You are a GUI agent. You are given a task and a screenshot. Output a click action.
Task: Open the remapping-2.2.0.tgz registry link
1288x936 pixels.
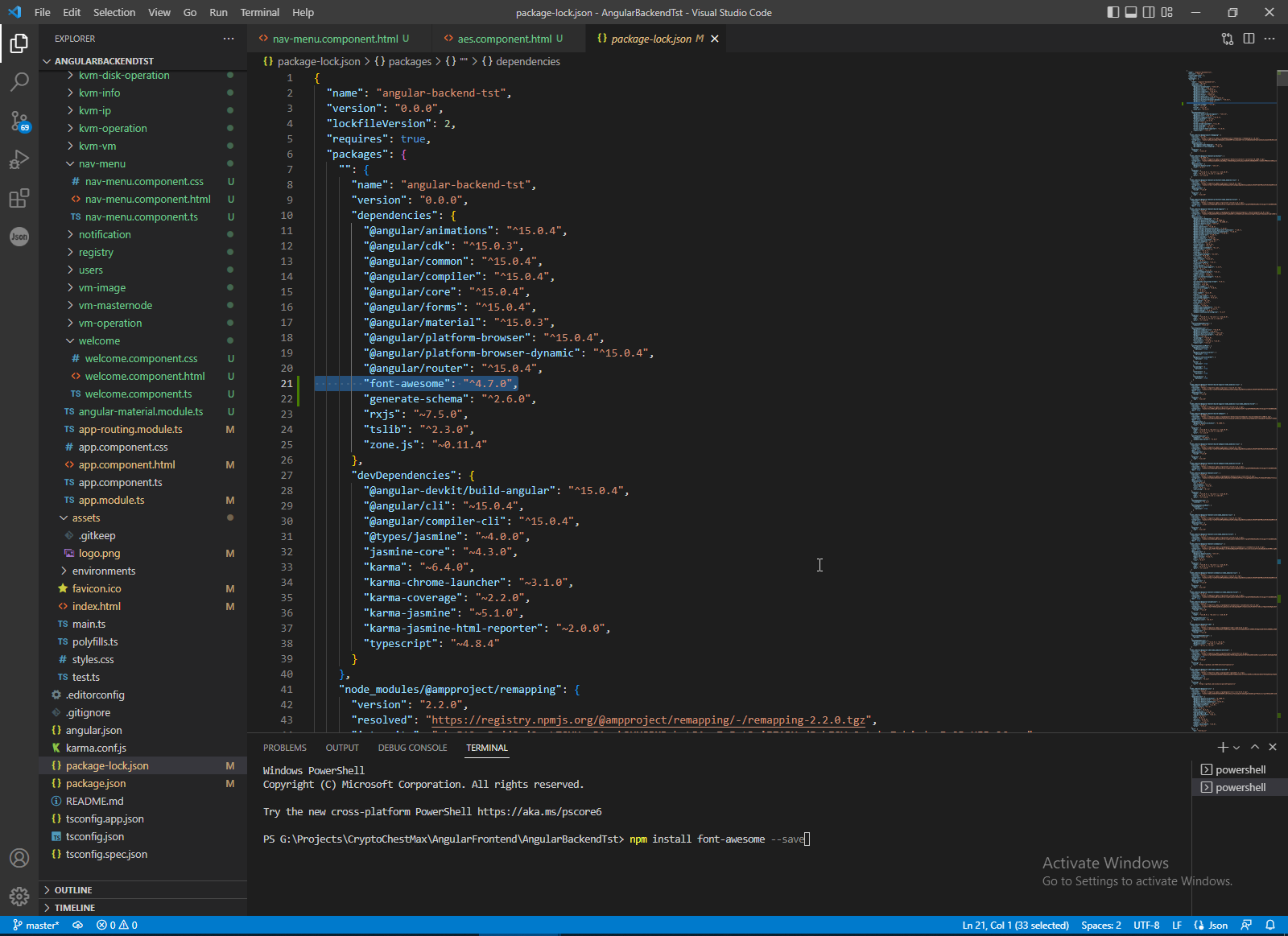point(648,720)
